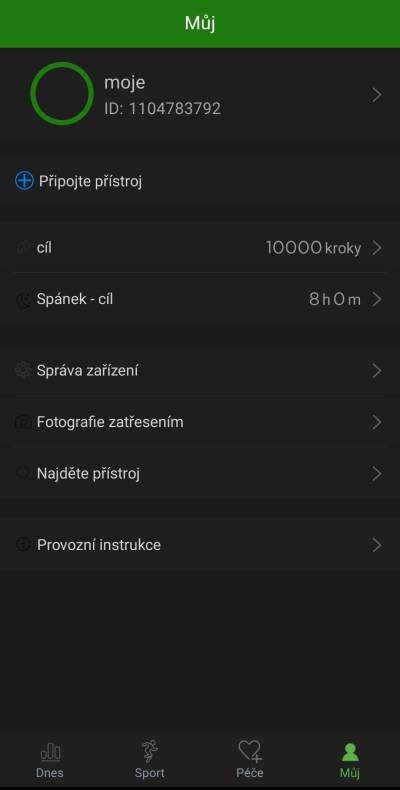The height and width of the screenshot is (790, 400).
Task: Tap the gear icon beside Správa zařízení
Action: coord(23,371)
